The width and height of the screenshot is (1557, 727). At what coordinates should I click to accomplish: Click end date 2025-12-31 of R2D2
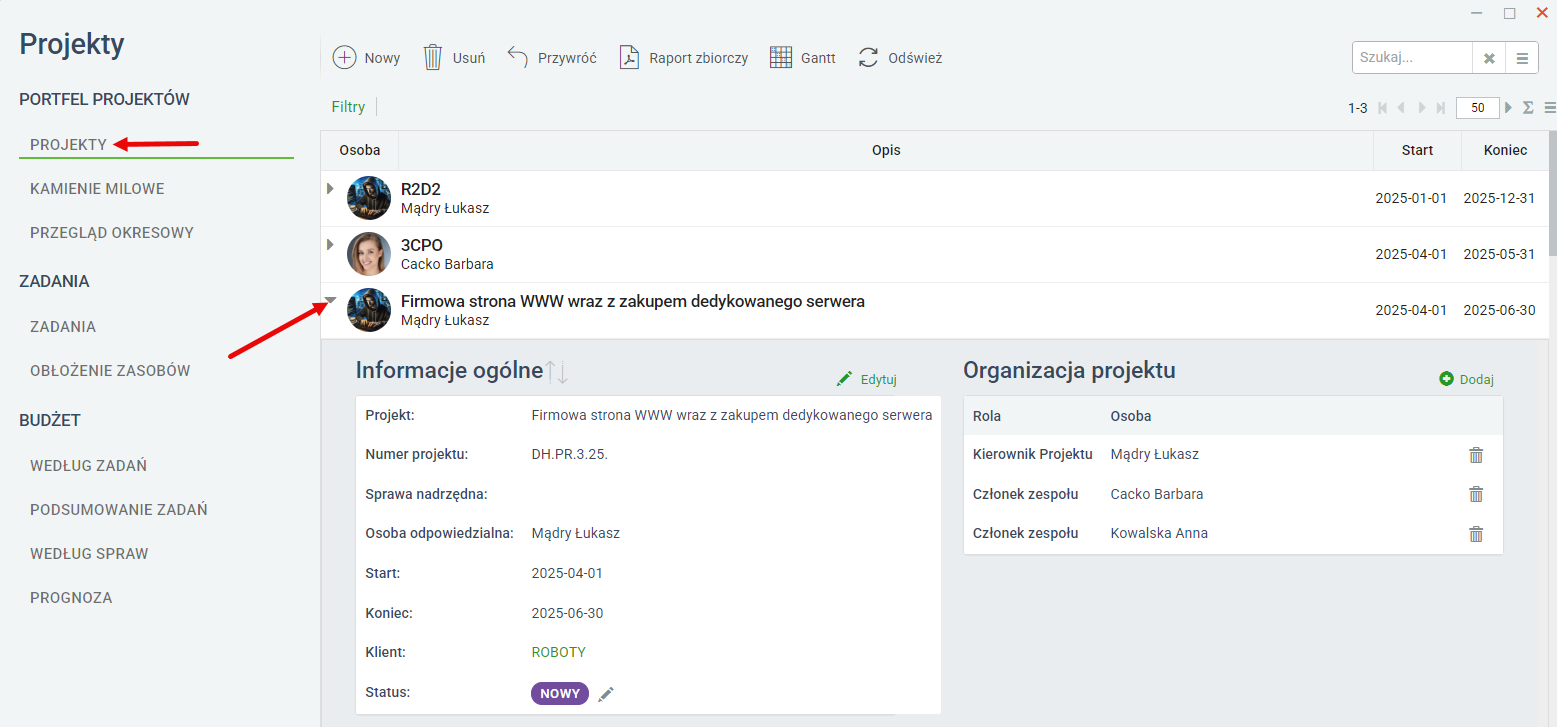(1499, 198)
